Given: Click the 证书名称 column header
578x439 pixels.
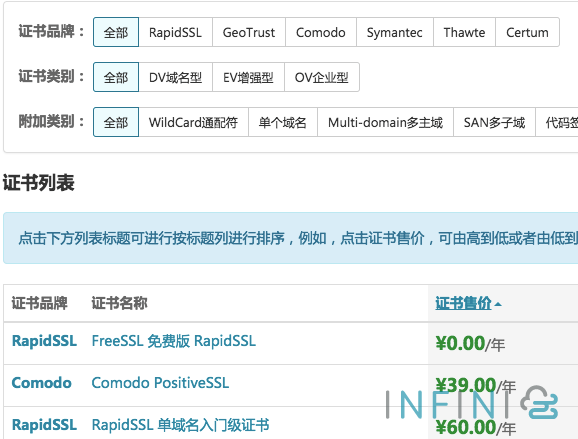Looking at the screenshot, I should 119,303.
